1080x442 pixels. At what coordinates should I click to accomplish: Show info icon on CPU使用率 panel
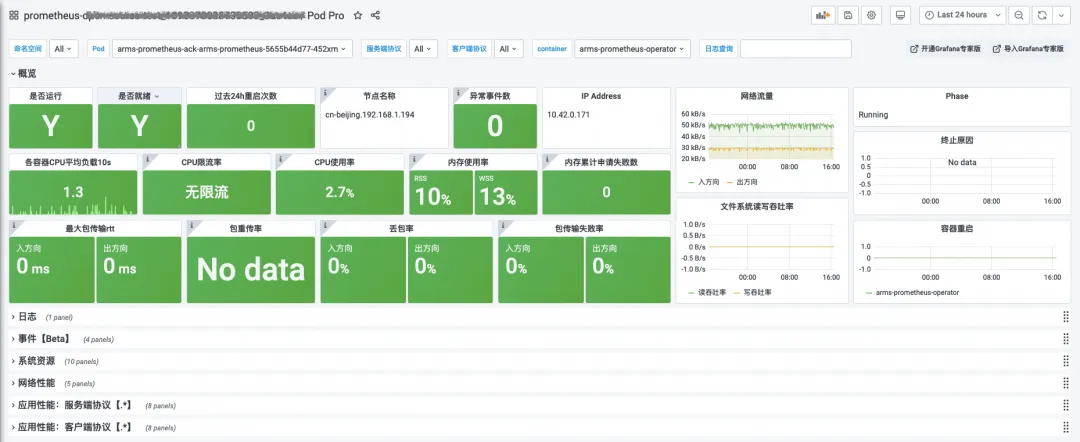[280, 158]
